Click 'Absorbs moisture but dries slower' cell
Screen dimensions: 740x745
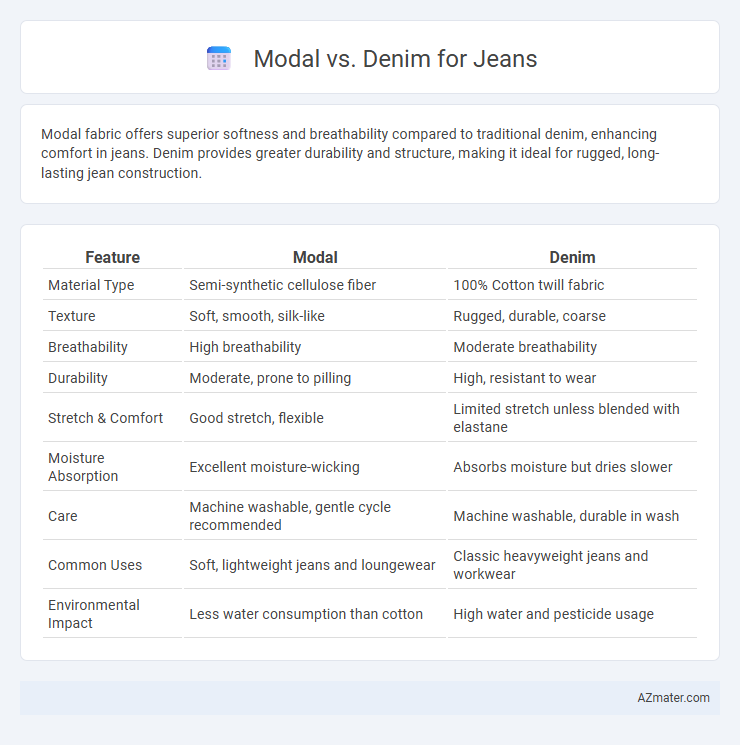click(x=563, y=467)
